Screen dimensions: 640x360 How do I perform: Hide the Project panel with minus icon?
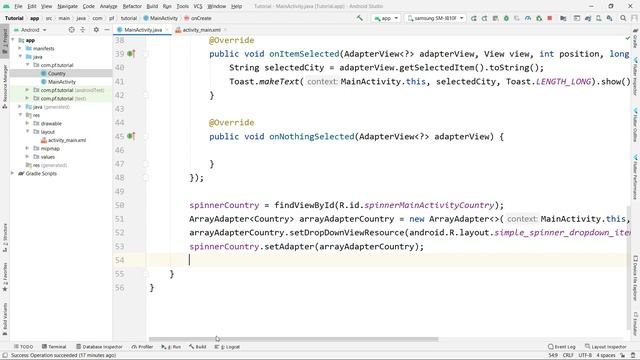[x=107, y=30]
